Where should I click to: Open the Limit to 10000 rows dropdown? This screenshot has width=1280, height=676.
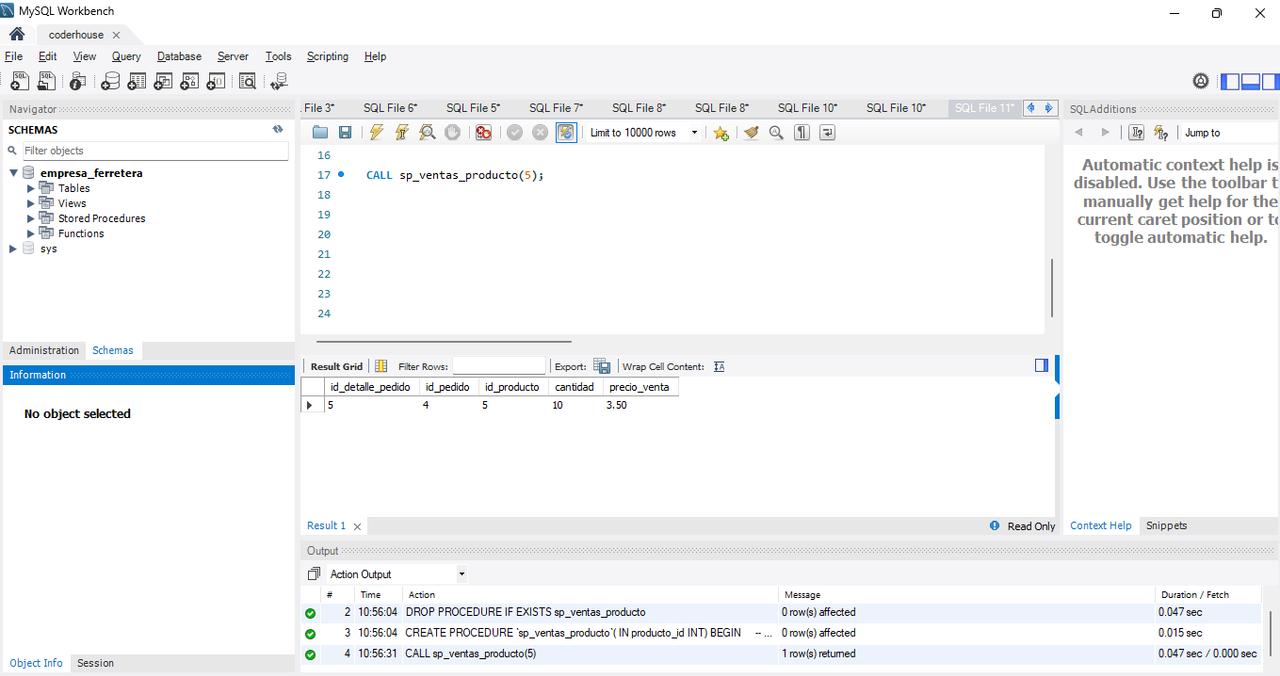click(x=644, y=132)
